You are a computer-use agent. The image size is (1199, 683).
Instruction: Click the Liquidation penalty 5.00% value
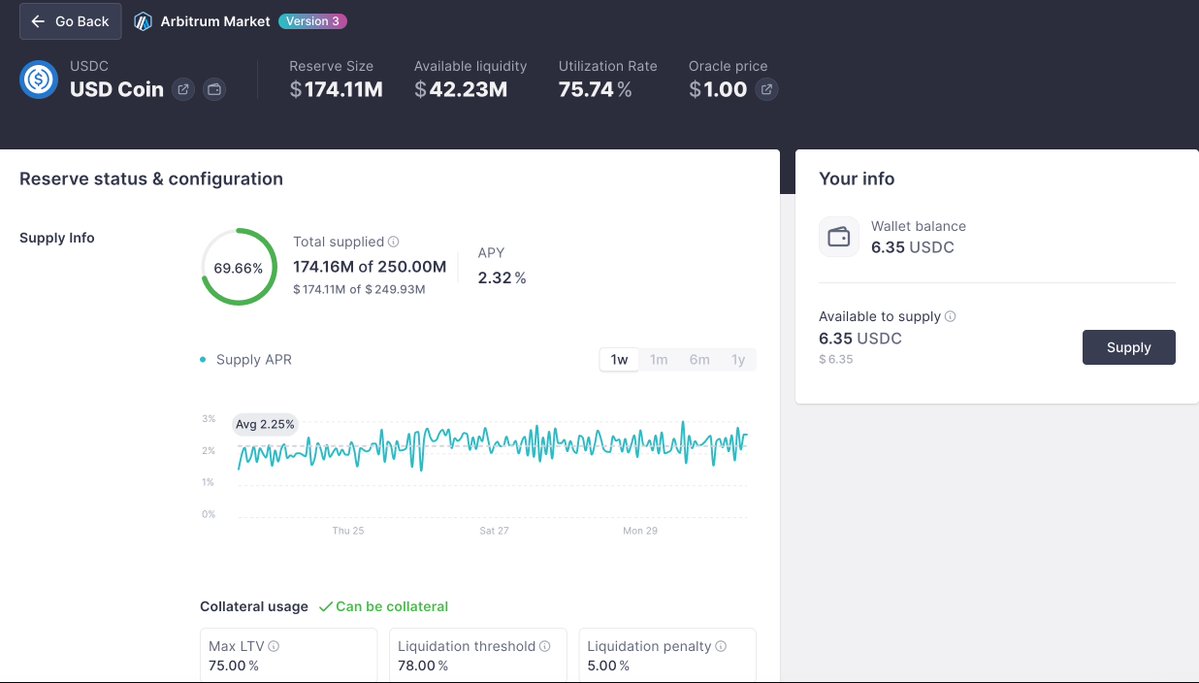pos(608,665)
